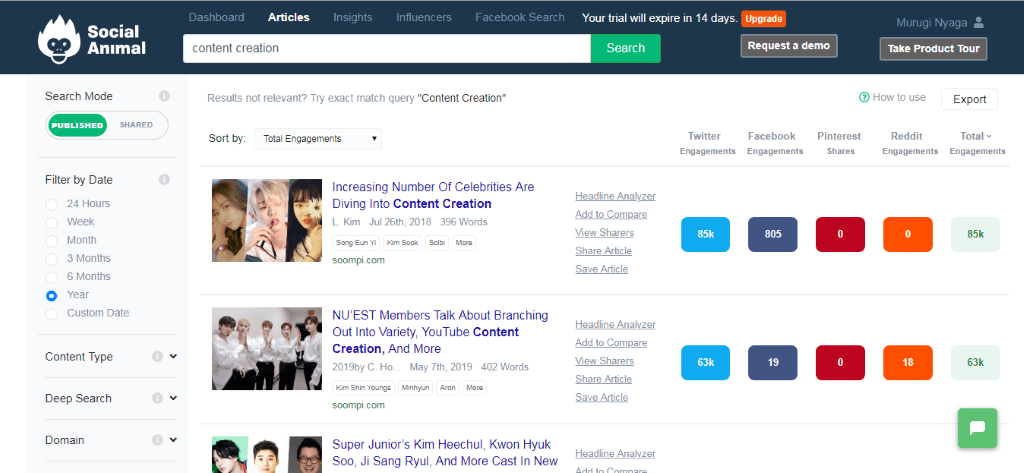Open the Super Junior's Kim Heechul article title
Screen dimensions: 1024x473
[445, 453]
